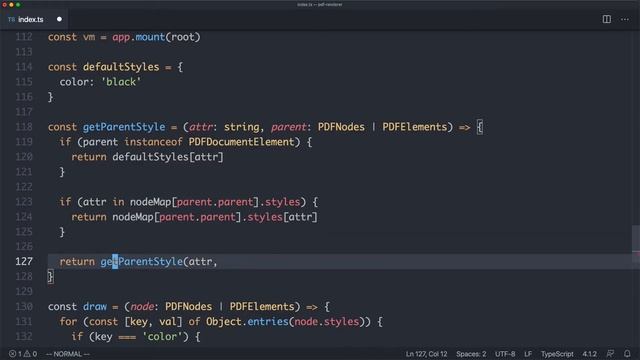Click the unsaved dot on index.ts tab
The image size is (640, 360).
[59, 19]
